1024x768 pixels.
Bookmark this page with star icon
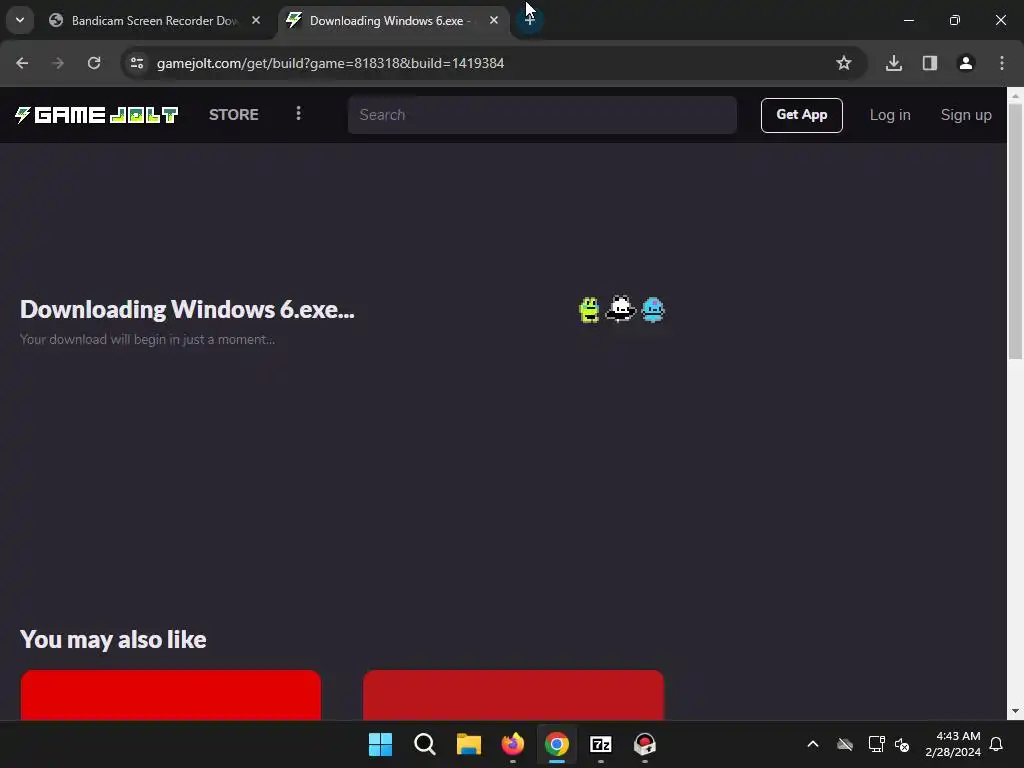(x=844, y=63)
